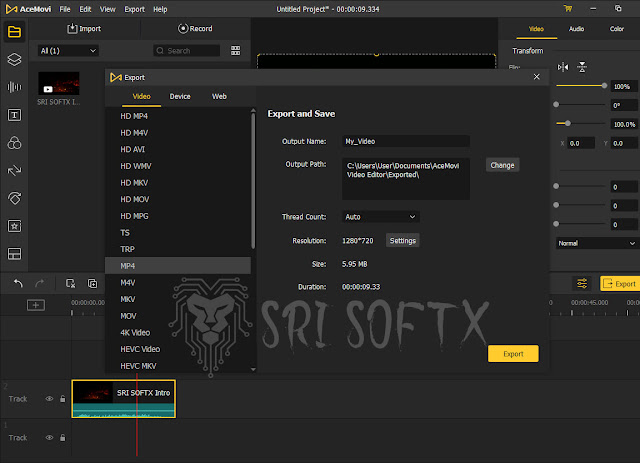Switch to Color tab in properties panel
Screen dimensions: 640x463
point(617,29)
